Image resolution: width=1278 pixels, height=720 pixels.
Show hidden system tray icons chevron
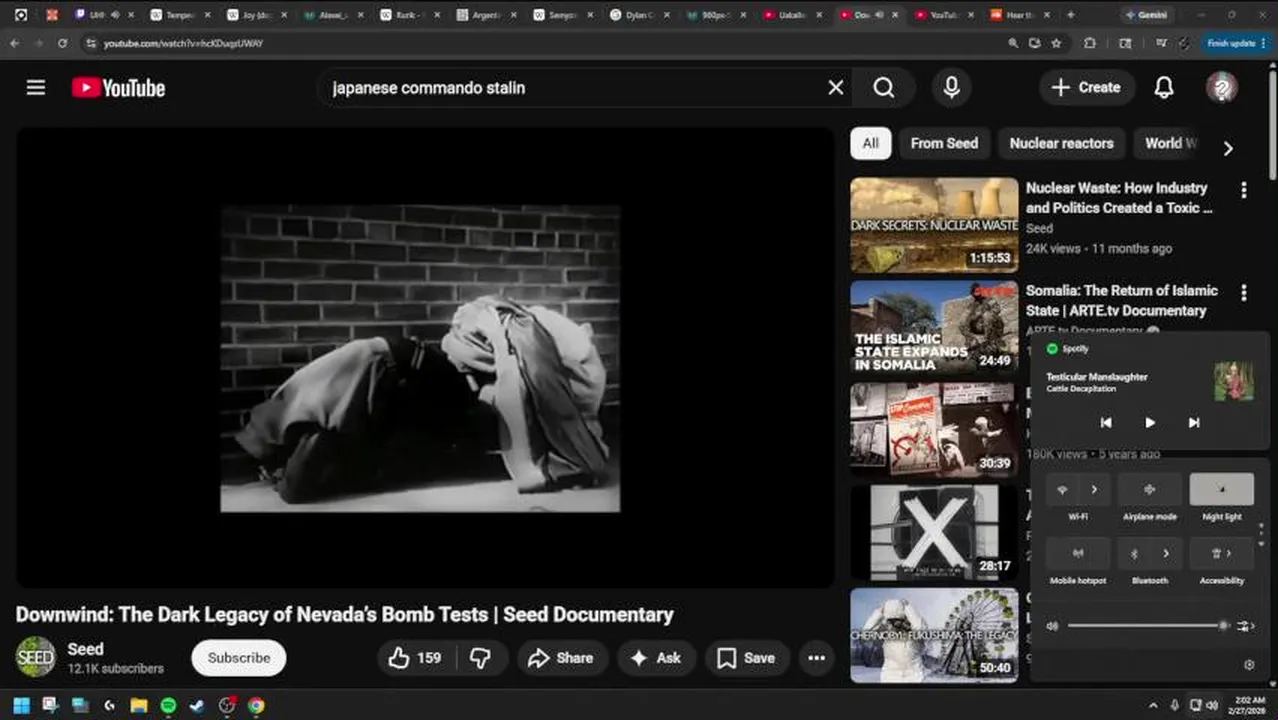click(x=1153, y=706)
